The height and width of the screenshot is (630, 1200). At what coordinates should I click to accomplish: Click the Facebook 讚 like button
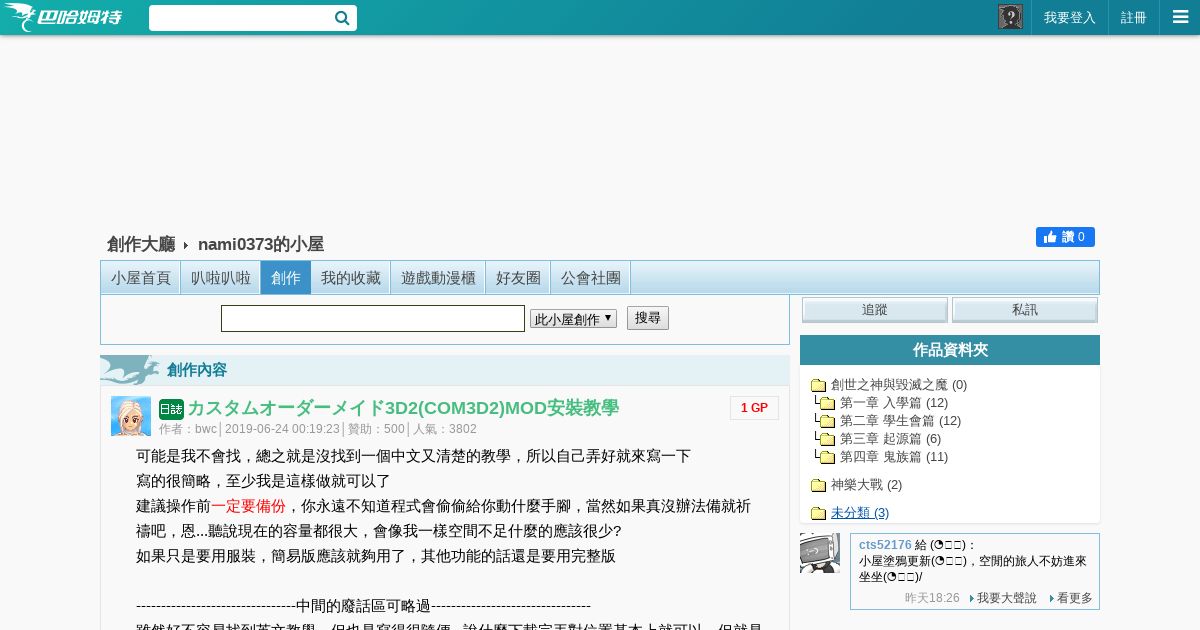pos(1065,237)
